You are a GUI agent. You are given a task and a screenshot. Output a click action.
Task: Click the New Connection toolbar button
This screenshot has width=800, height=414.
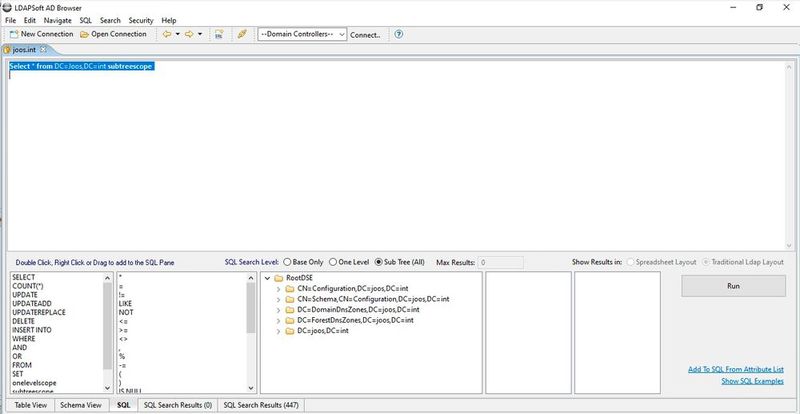tap(41, 34)
